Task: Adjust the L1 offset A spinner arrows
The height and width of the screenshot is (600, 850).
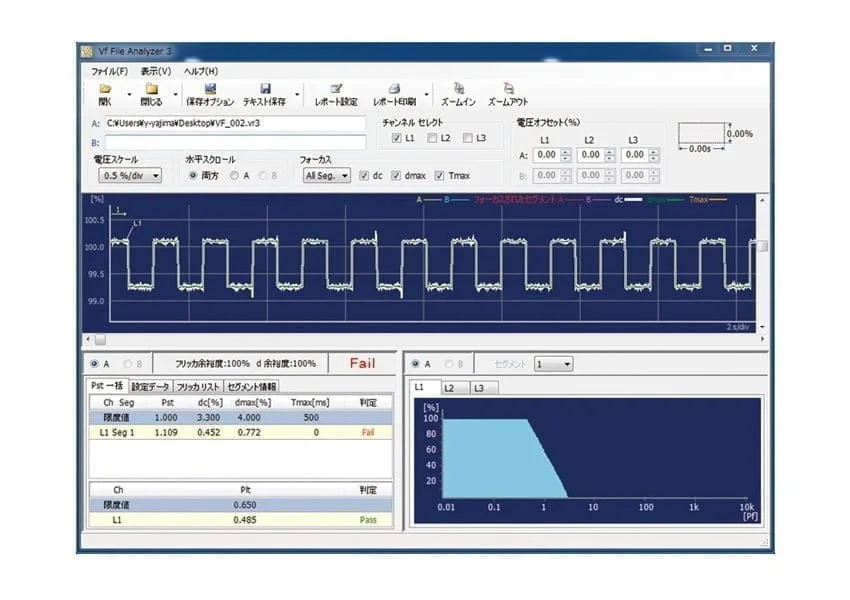Action: 565,155
